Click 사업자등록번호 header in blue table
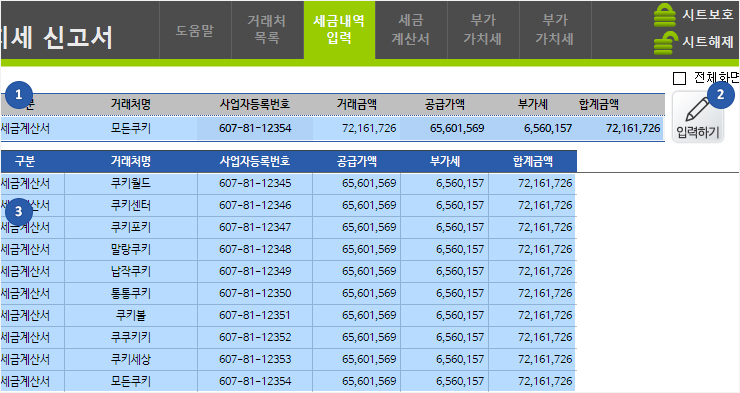740x393 pixels. [255, 162]
